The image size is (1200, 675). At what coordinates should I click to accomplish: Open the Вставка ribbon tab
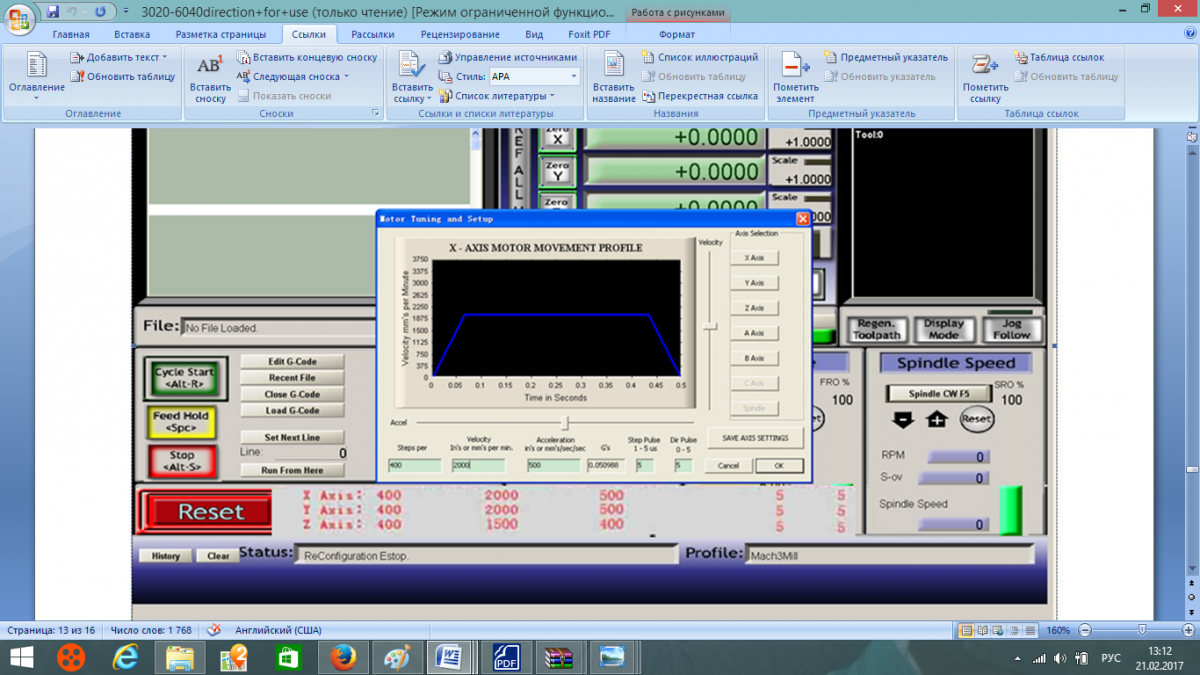click(x=132, y=34)
